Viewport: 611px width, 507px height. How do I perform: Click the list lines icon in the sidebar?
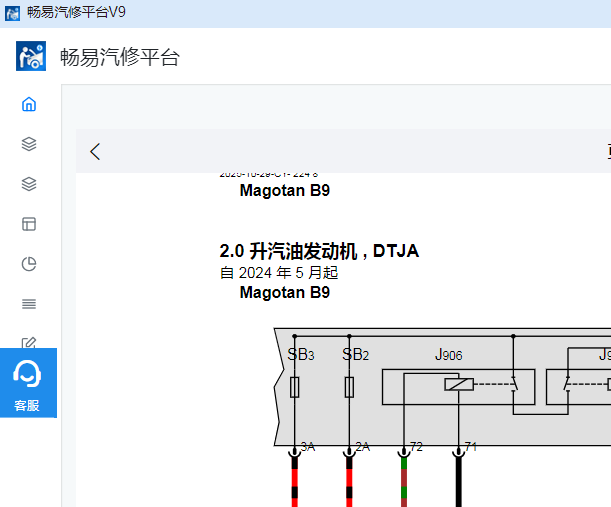29,304
